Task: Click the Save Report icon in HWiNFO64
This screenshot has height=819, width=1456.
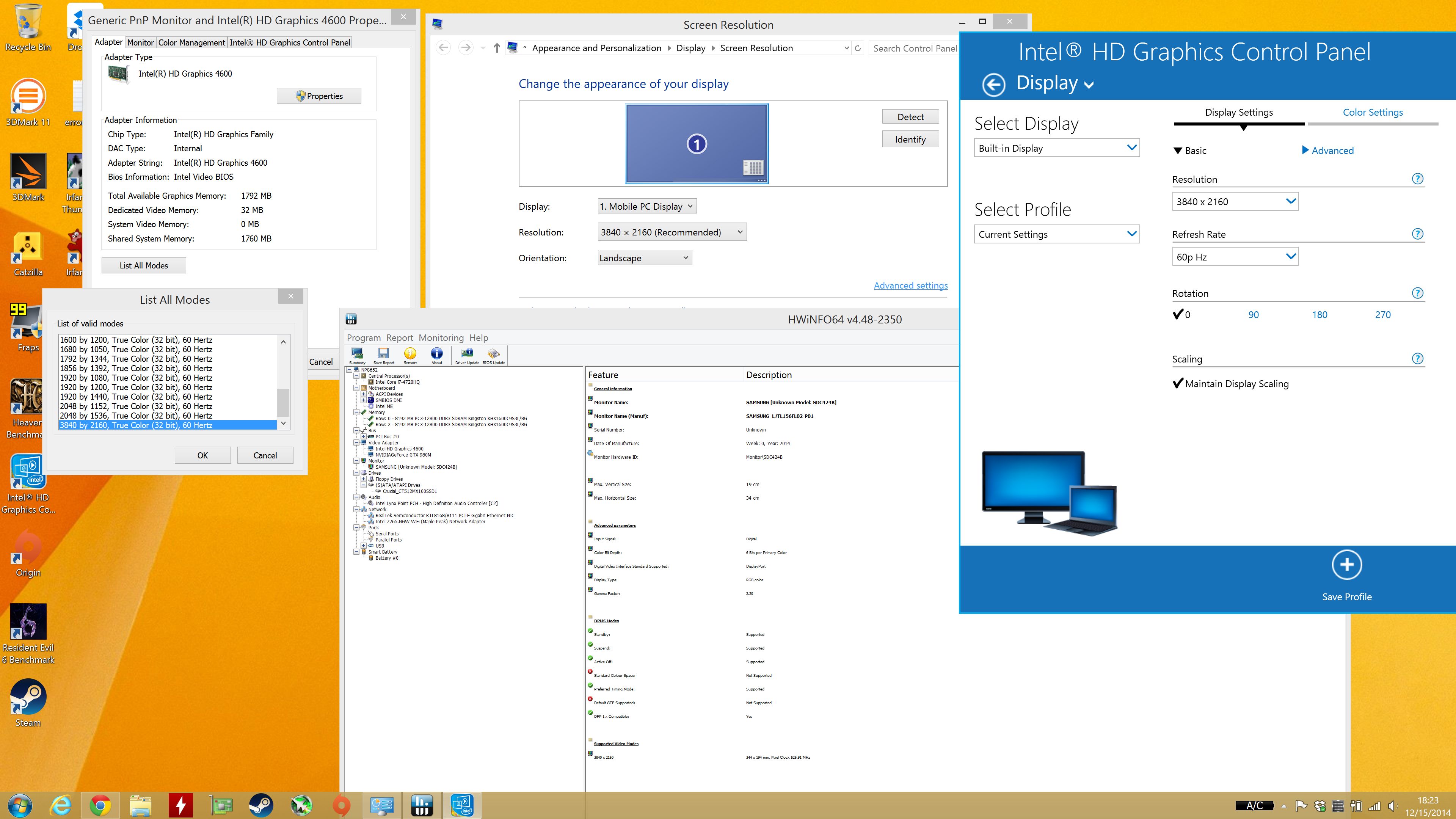Action: point(384,355)
